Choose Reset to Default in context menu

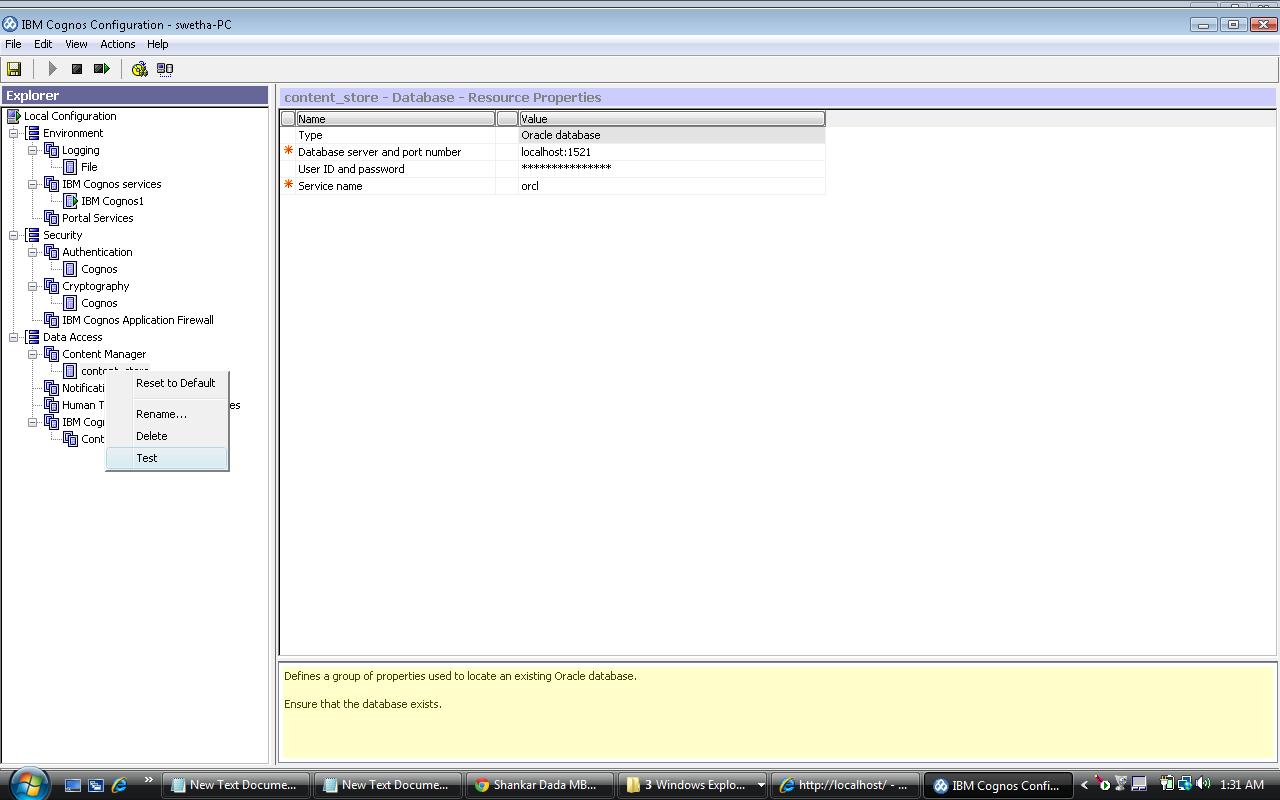[167, 383]
